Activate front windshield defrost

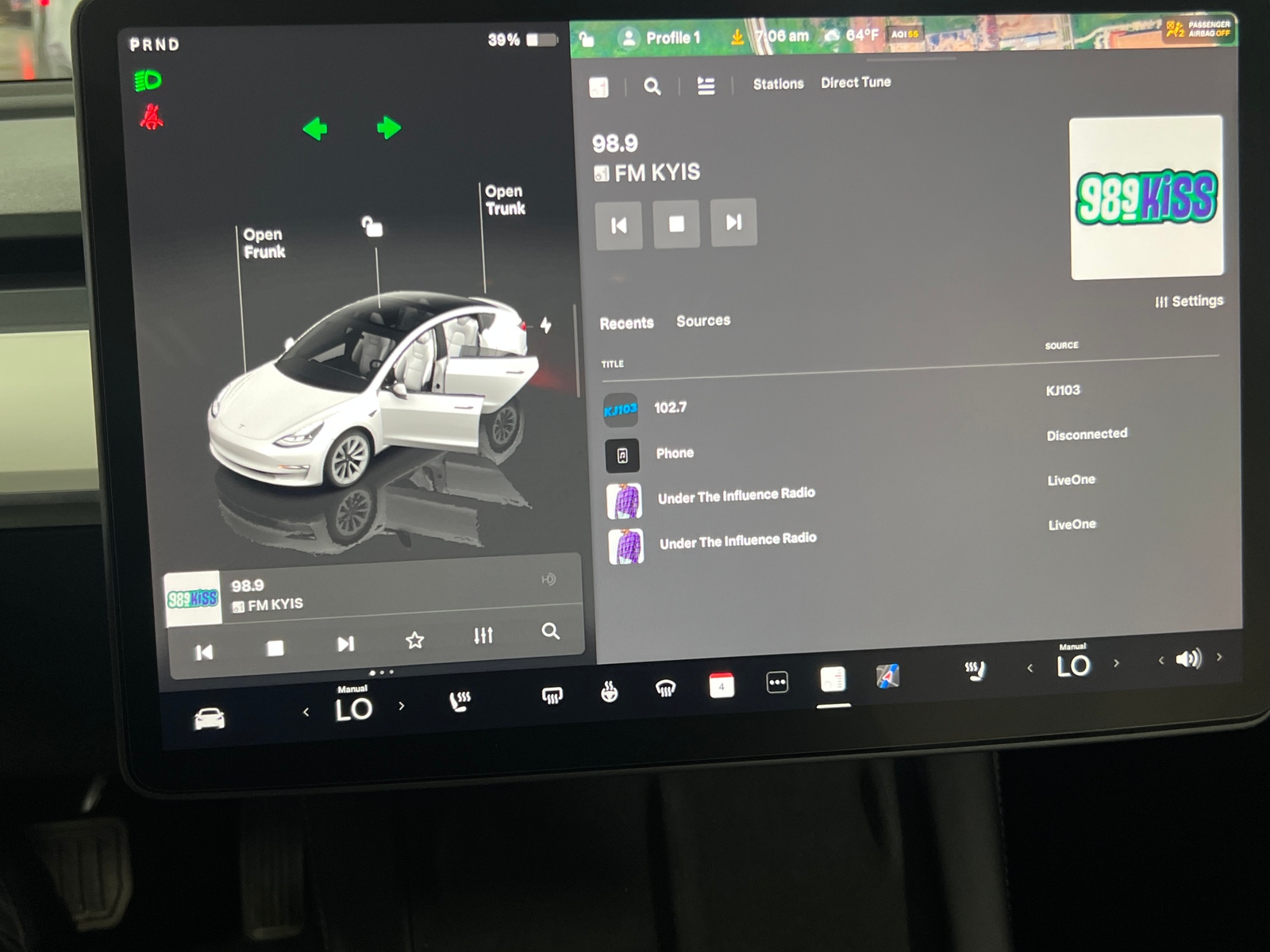(665, 688)
